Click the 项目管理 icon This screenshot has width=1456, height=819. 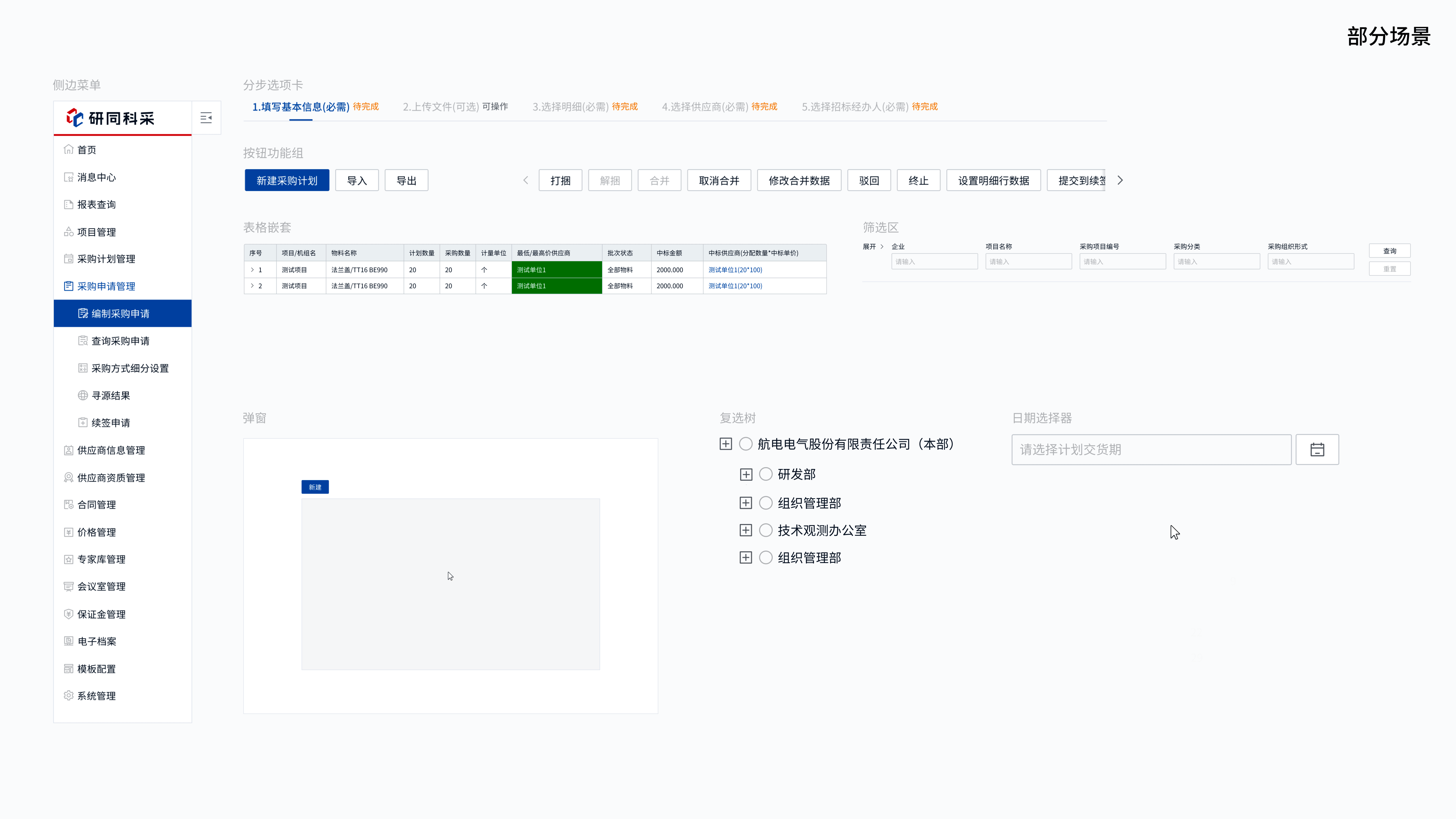coord(68,232)
